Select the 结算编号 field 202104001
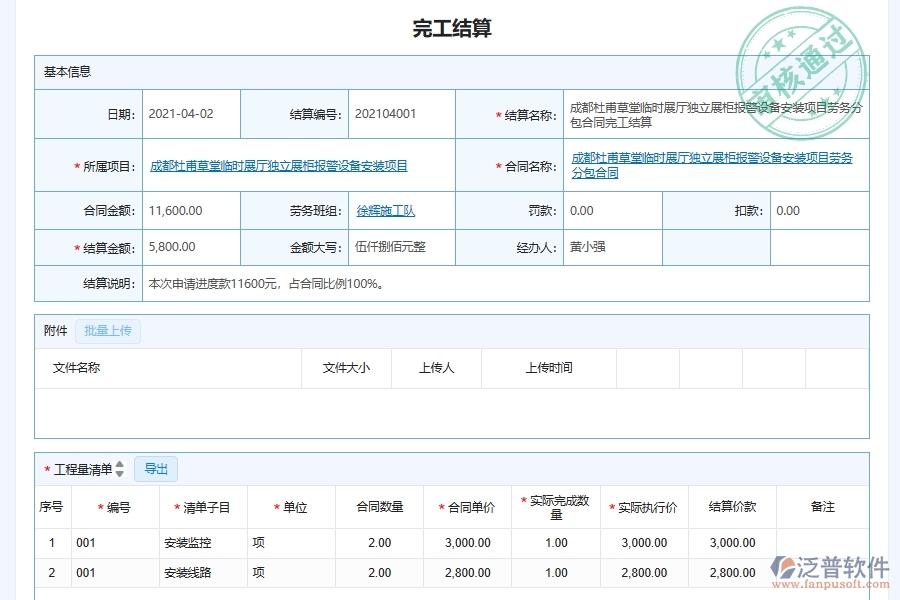900x600 pixels. pyautogui.click(x=386, y=113)
